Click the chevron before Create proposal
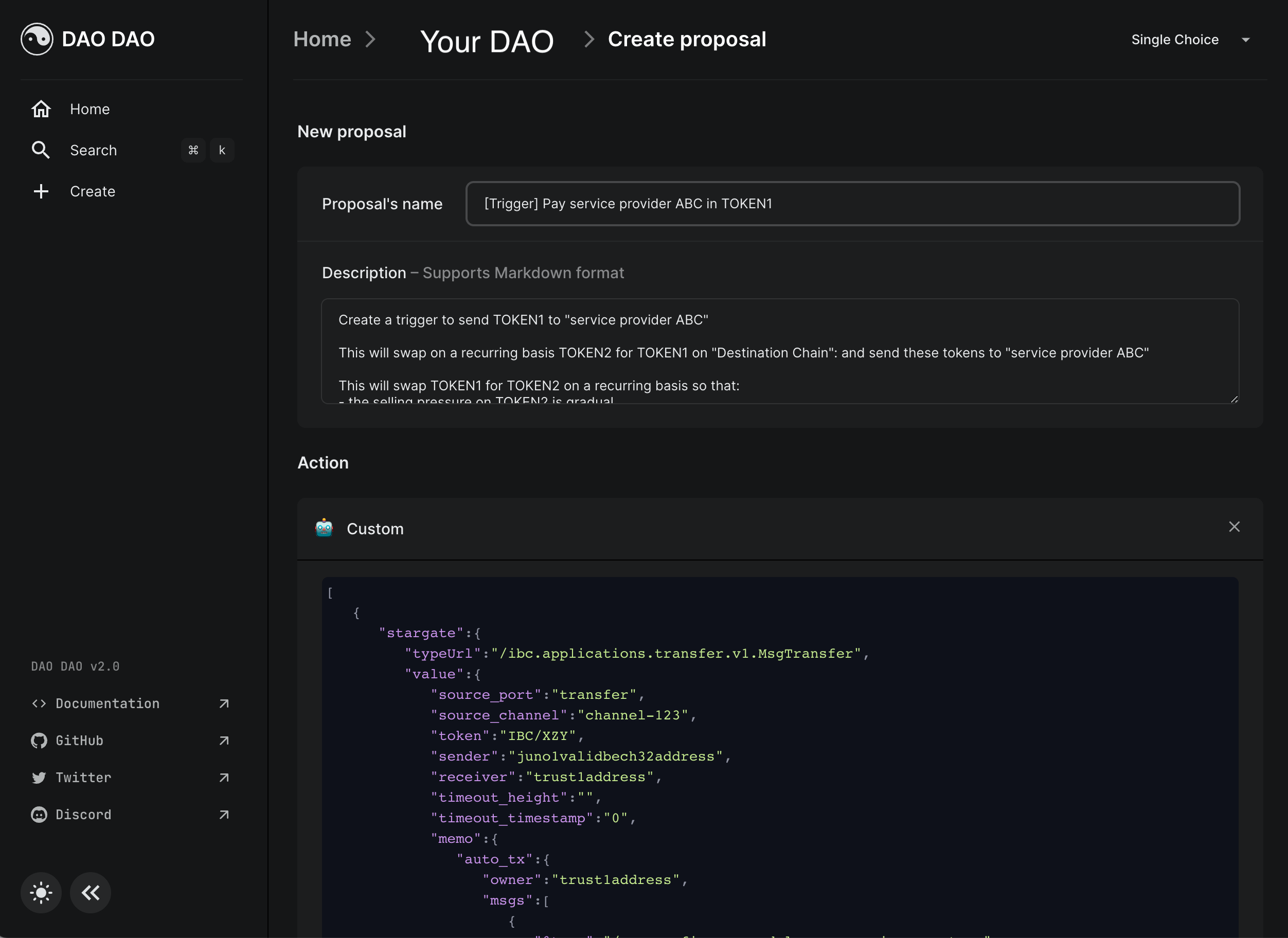 [x=589, y=39]
